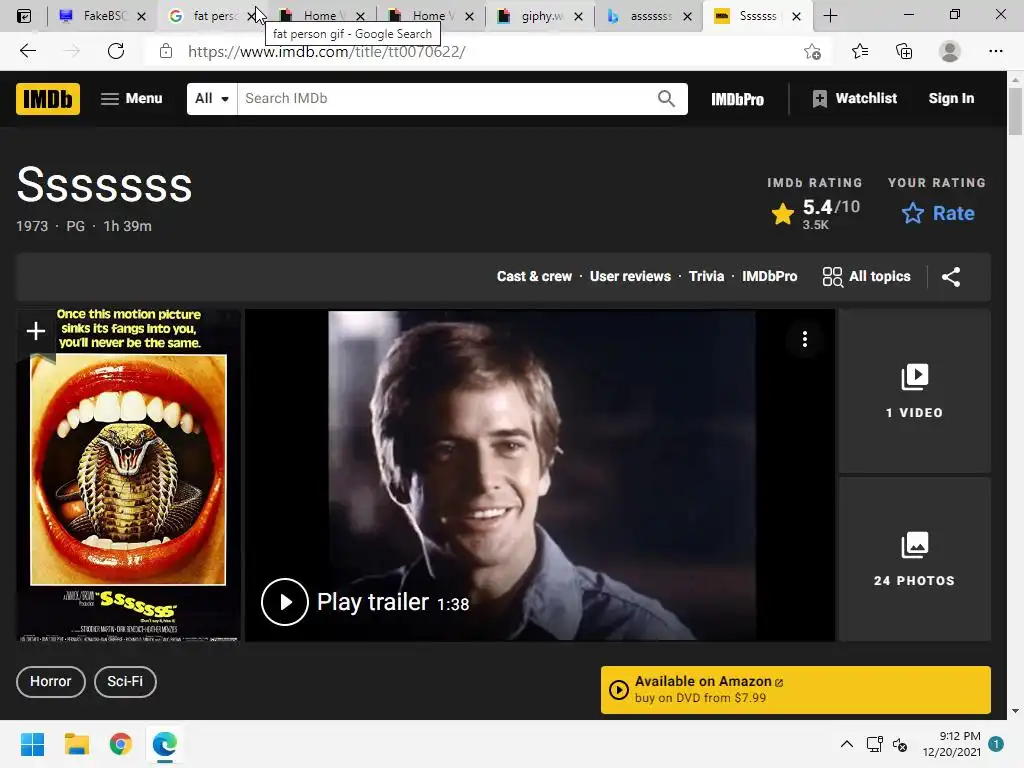Viewport: 1024px width, 768px height.
Task: Open tab actions menu icon
Action: pos(24,16)
